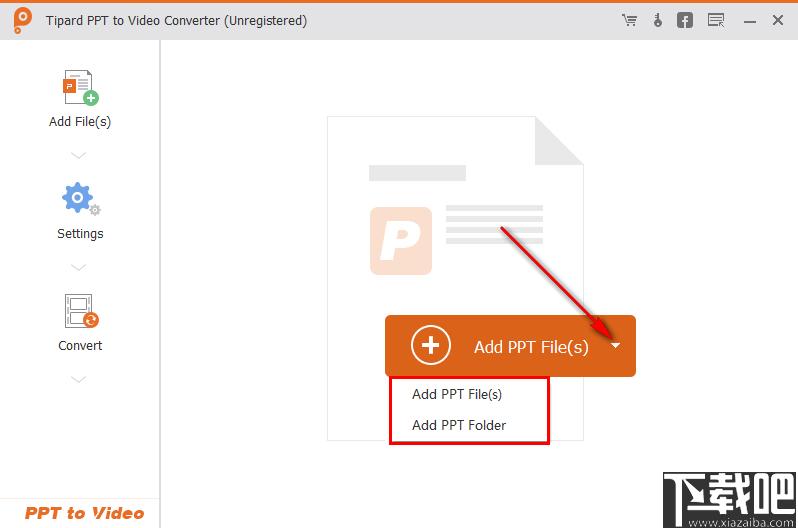Click the PPT to Video footer text
Viewport: 798px width, 528px height.
click(84, 513)
